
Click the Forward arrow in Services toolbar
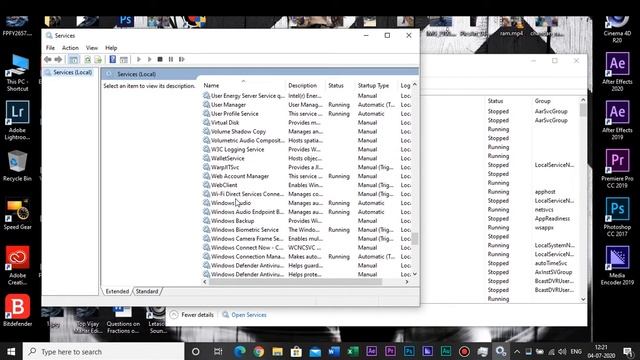[58, 60]
